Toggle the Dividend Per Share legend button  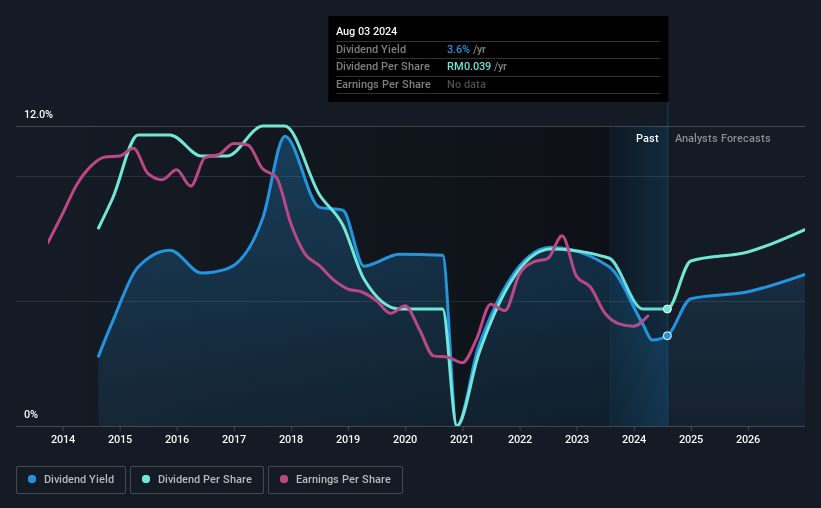pos(197,480)
